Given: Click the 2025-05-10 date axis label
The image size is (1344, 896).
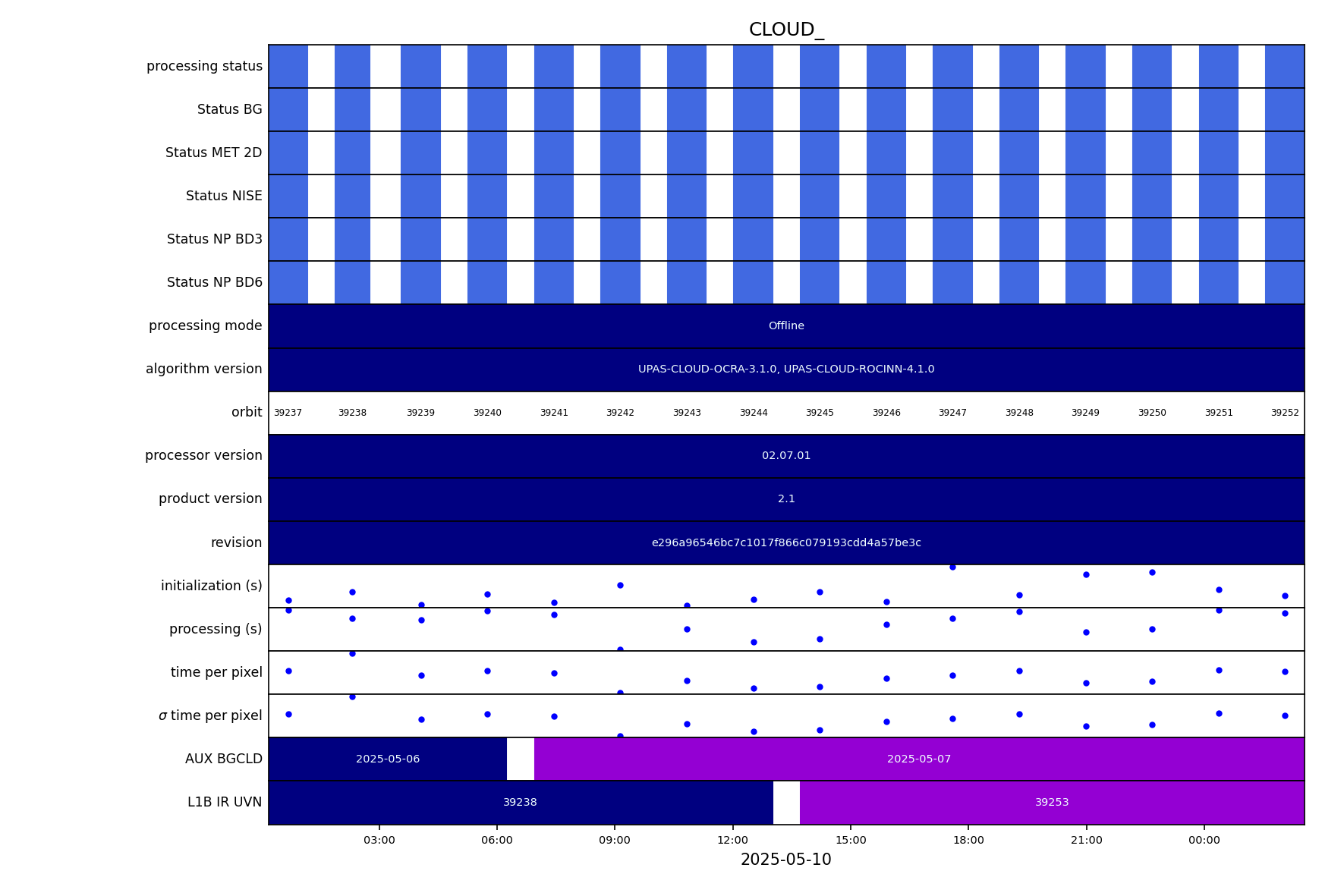Looking at the screenshot, I should pyautogui.click(x=786, y=860).
